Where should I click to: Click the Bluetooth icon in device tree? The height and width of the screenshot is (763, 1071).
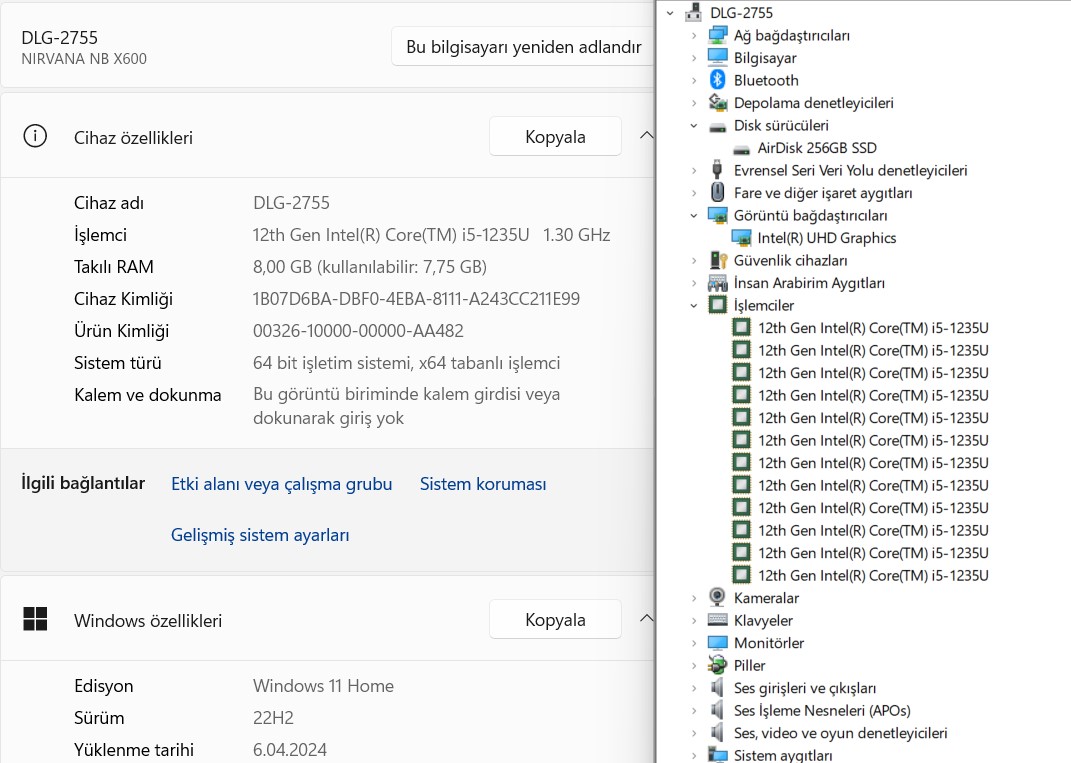click(717, 80)
